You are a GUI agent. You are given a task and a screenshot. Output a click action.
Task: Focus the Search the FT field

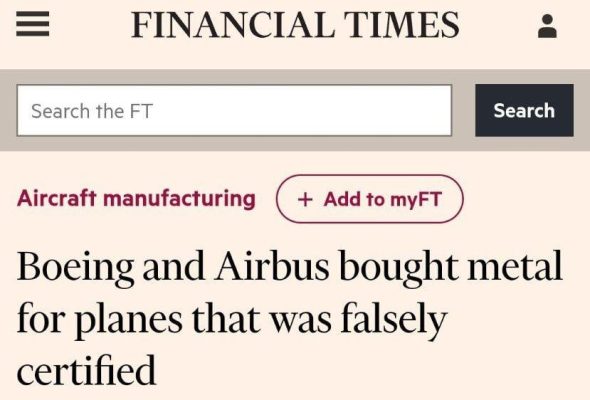tap(234, 110)
